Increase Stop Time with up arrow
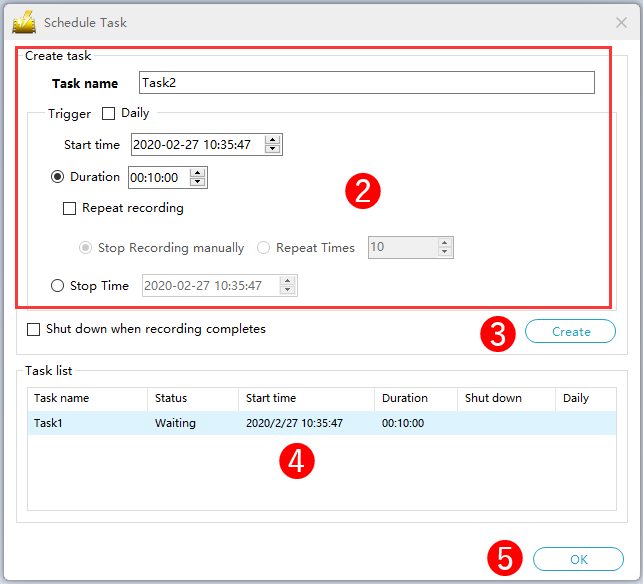643x584 pixels. pos(288,281)
